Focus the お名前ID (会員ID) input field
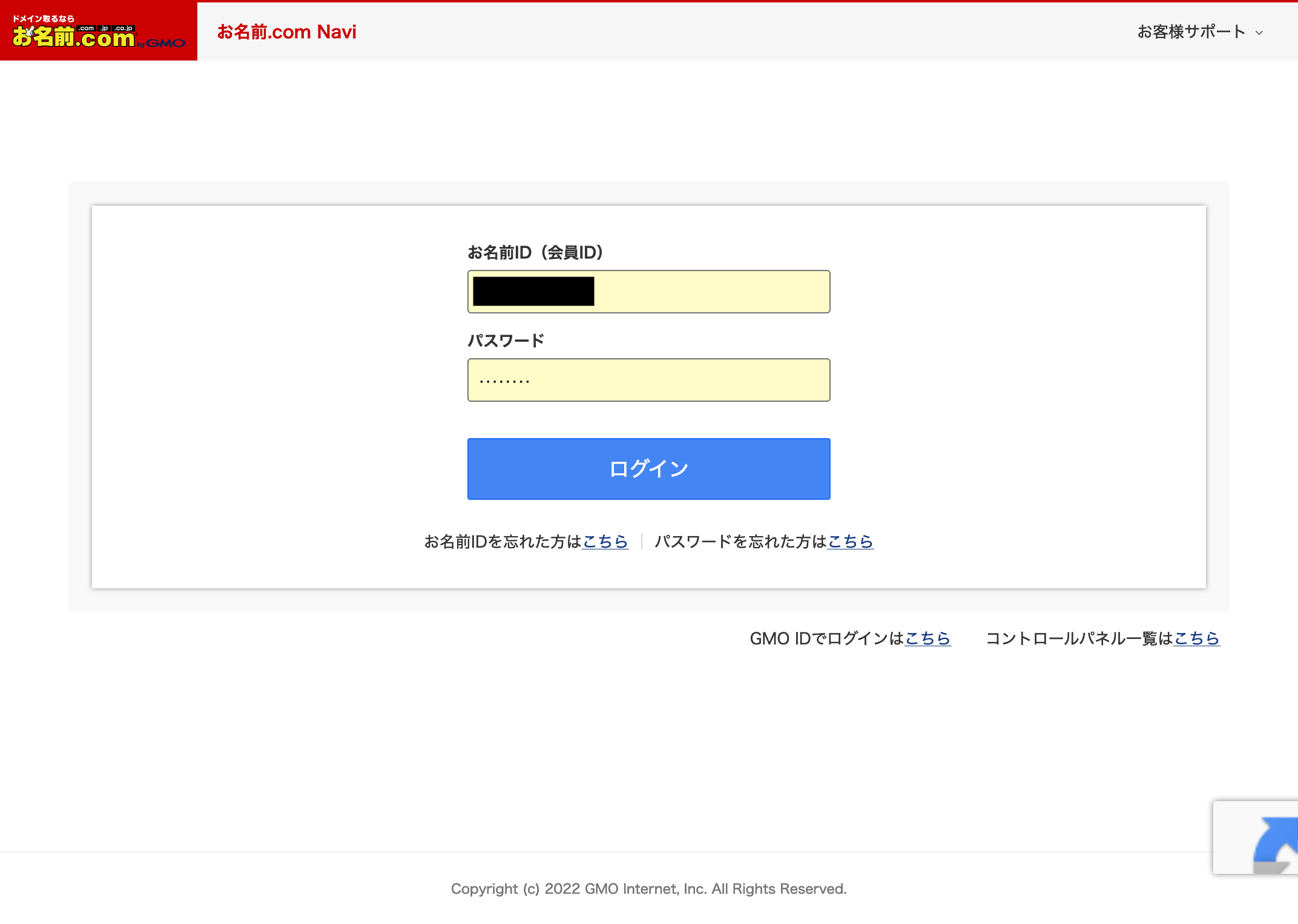 point(711,292)
